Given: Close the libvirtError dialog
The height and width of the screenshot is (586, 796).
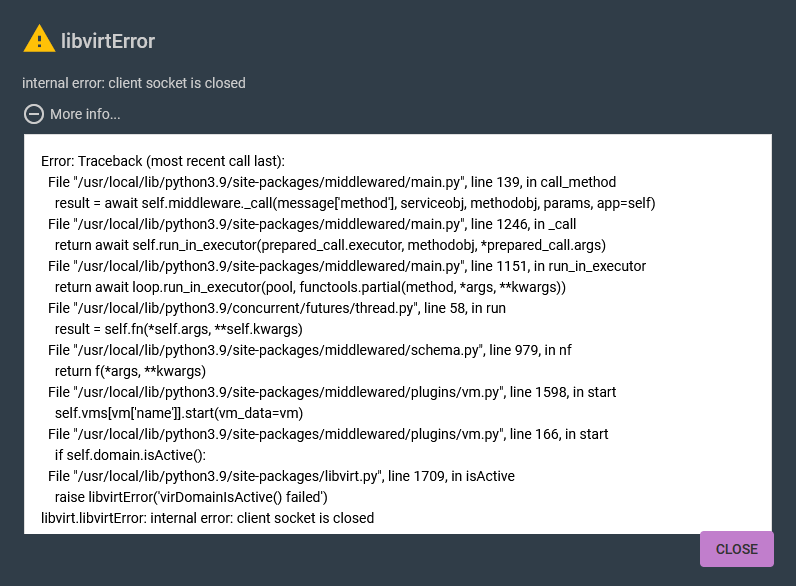Looking at the screenshot, I should [x=737, y=549].
